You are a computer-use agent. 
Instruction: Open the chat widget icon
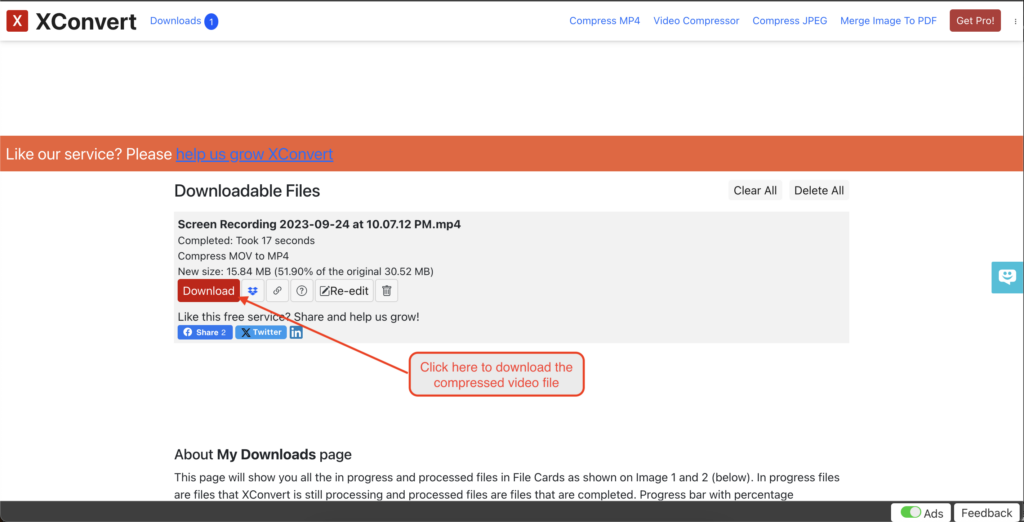1008,277
